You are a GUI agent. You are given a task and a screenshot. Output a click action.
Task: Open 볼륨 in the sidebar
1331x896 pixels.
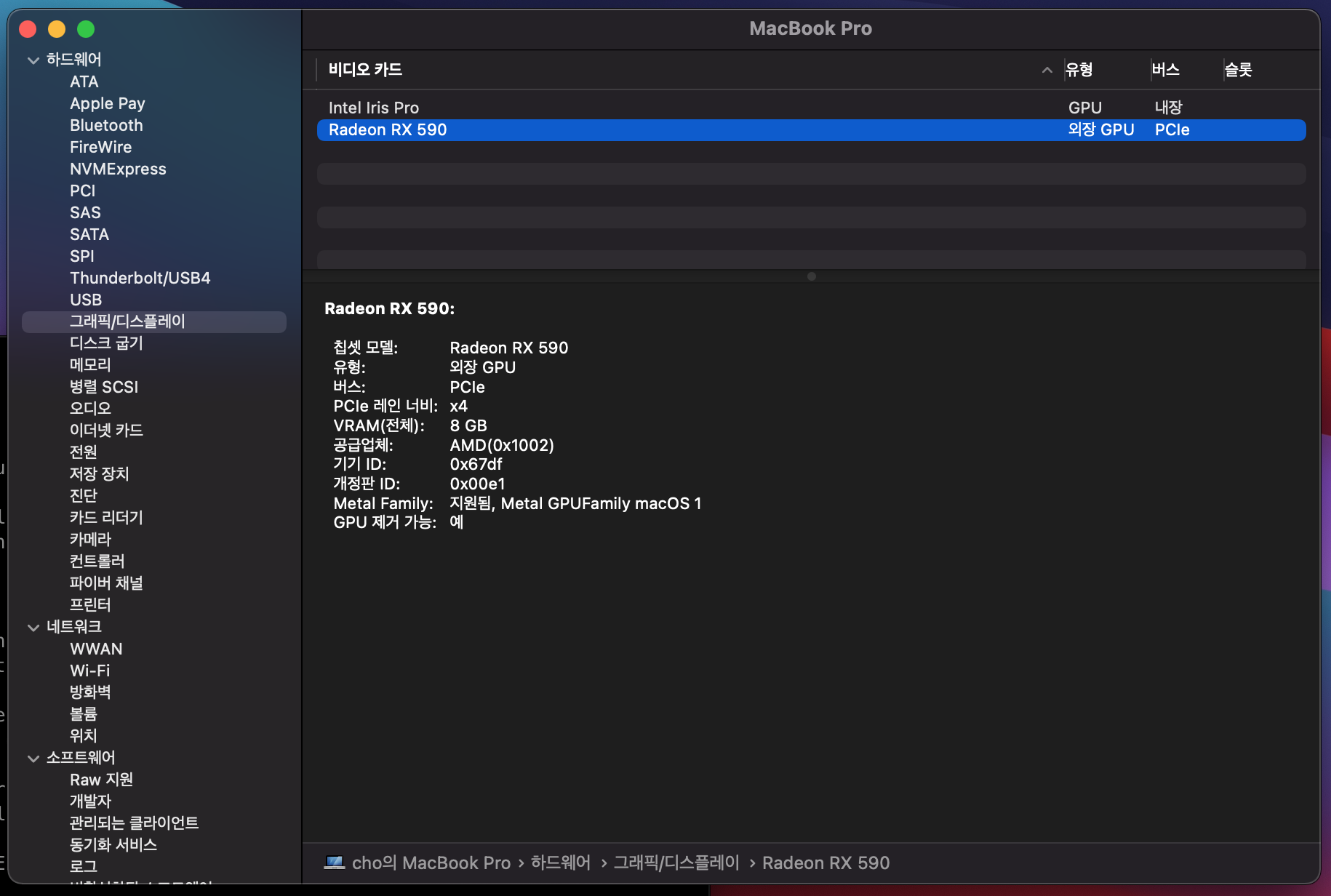tap(84, 714)
